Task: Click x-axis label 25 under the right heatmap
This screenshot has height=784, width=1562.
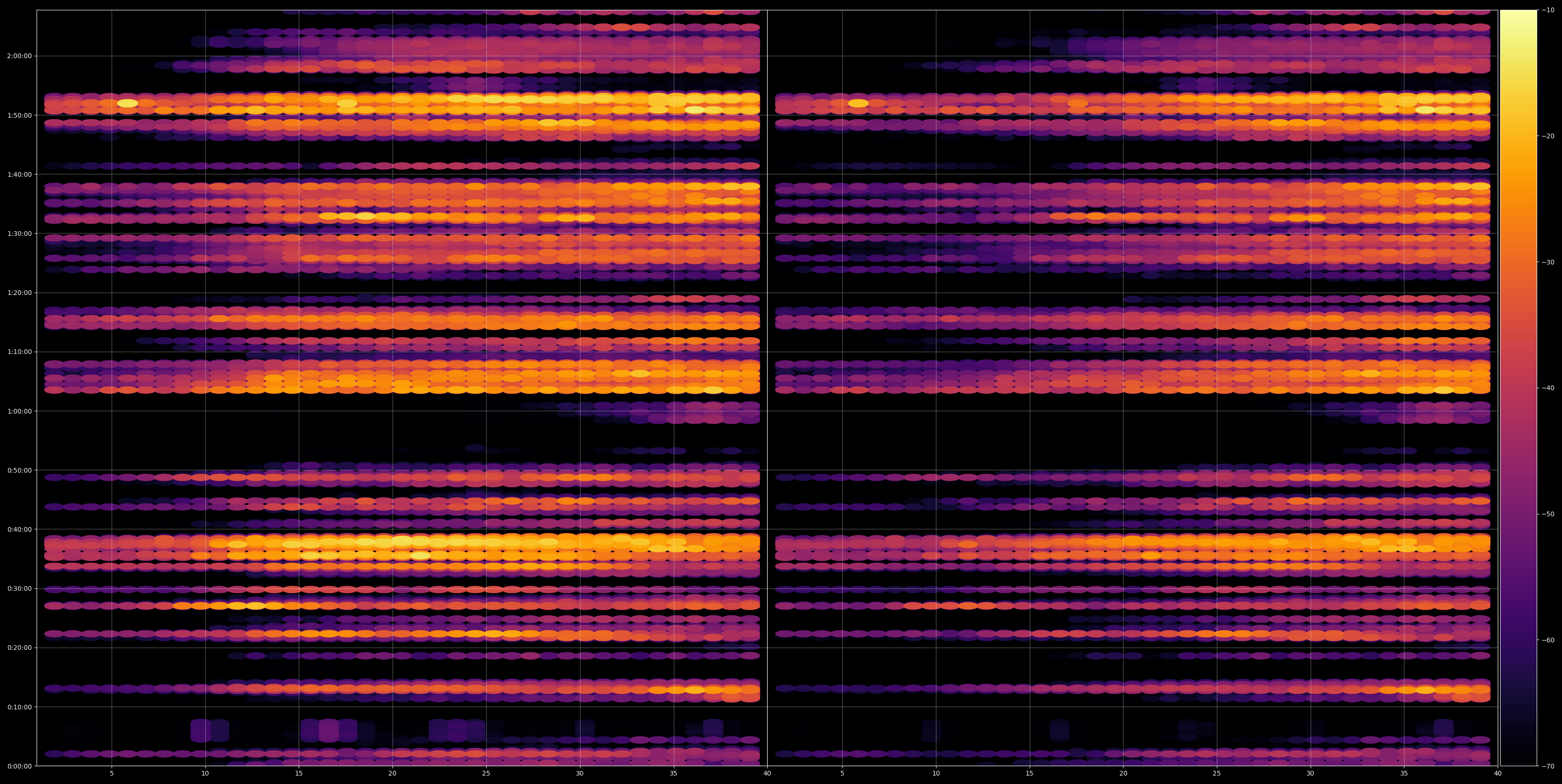Action: tap(1217, 774)
